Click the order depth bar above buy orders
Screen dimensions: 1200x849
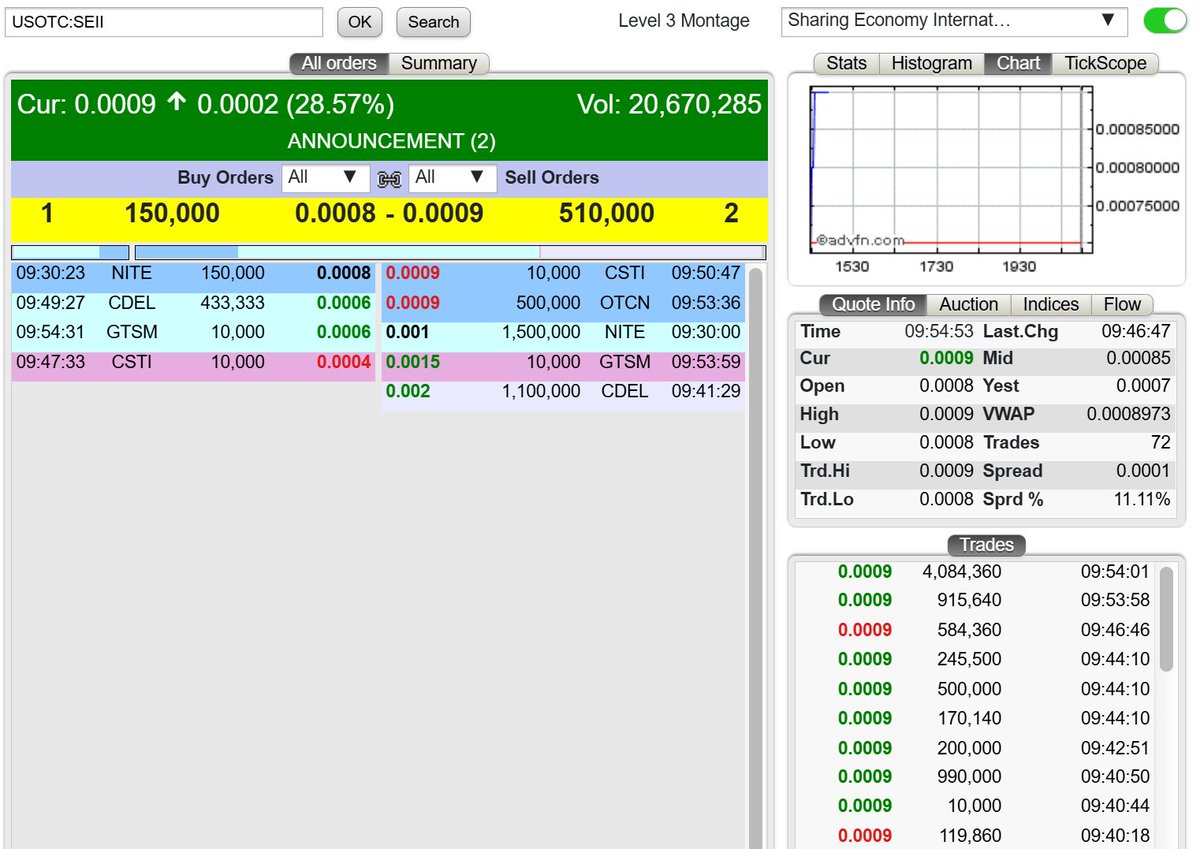point(70,252)
